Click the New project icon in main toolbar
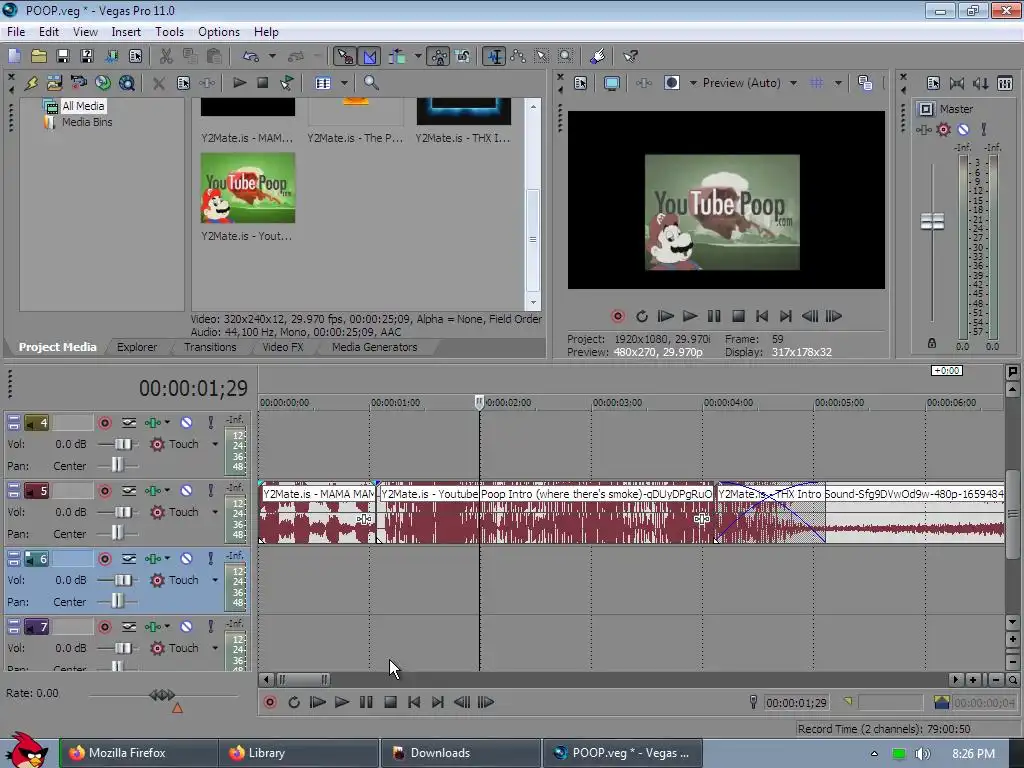This screenshot has height=768, width=1024. 14,56
